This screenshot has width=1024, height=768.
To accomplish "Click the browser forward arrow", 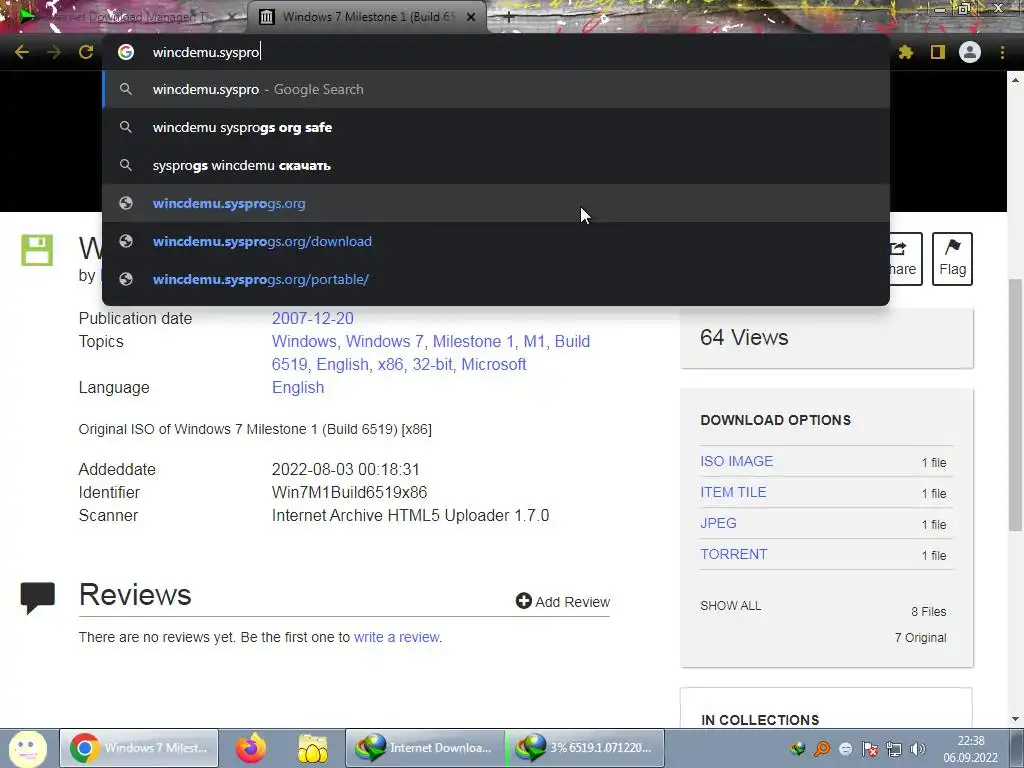I will click(54, 52).
